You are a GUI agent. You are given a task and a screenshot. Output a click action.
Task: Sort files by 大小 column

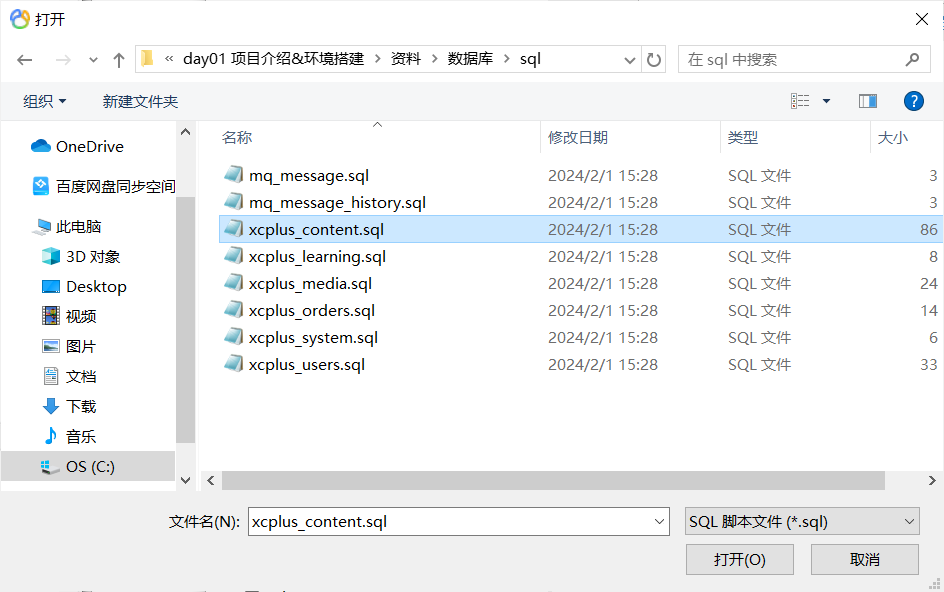[892, 138]
